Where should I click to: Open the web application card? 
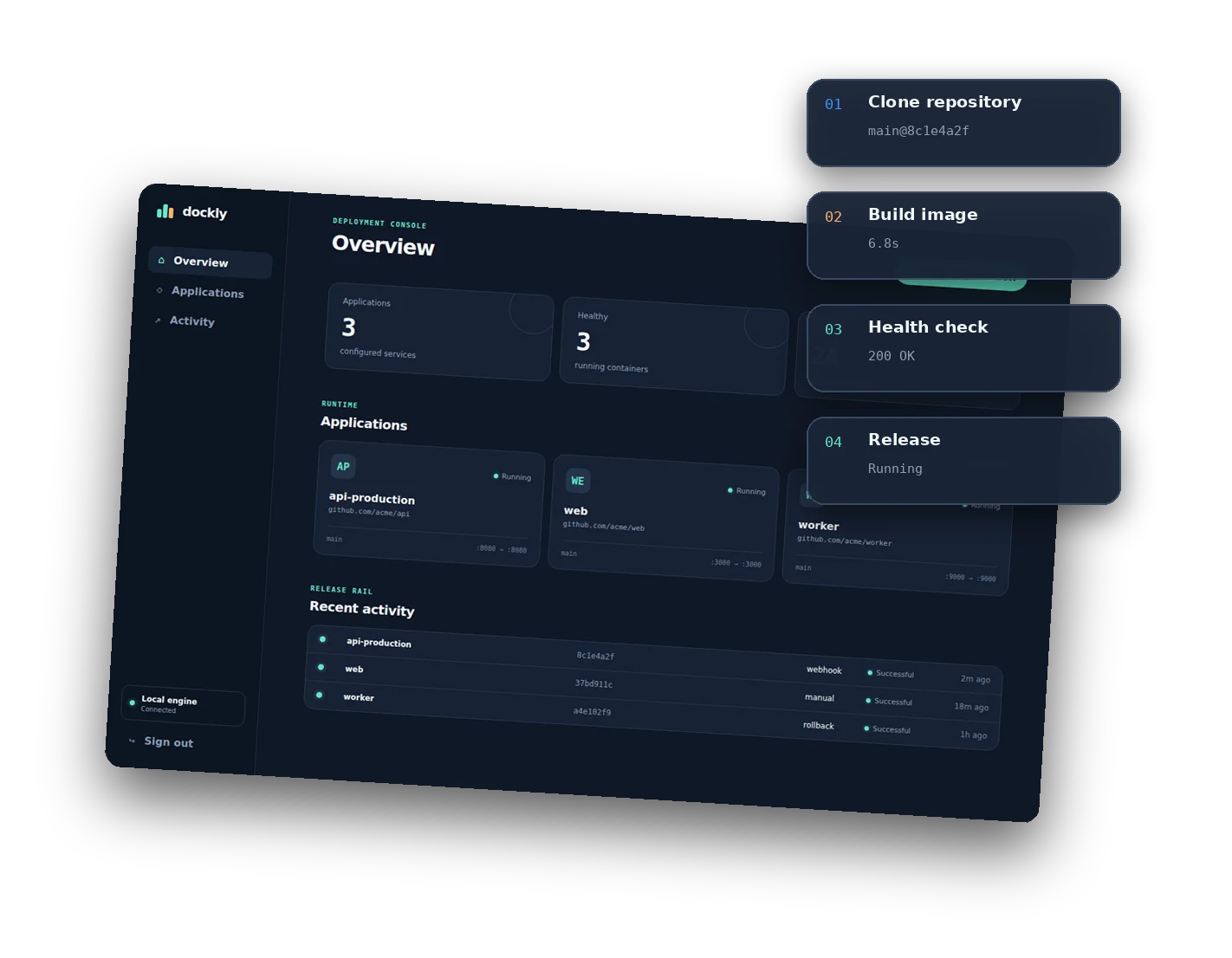pos(664,518)
